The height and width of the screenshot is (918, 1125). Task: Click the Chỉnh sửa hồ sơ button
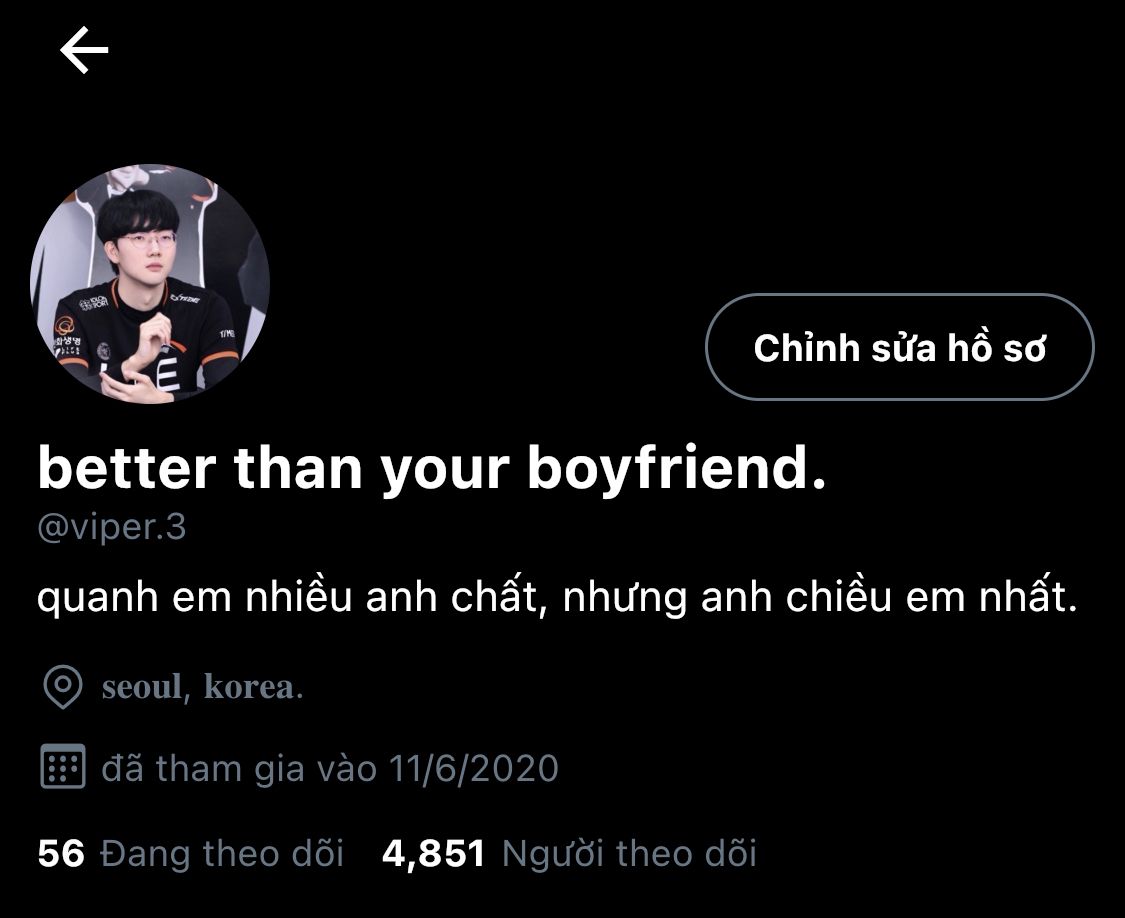tap(900, 347)
